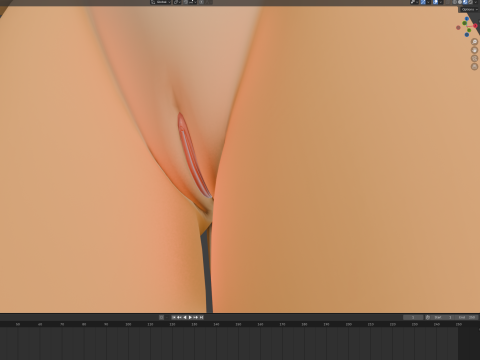
Task: Toggle the camera view button
Action: click(474, 58)
